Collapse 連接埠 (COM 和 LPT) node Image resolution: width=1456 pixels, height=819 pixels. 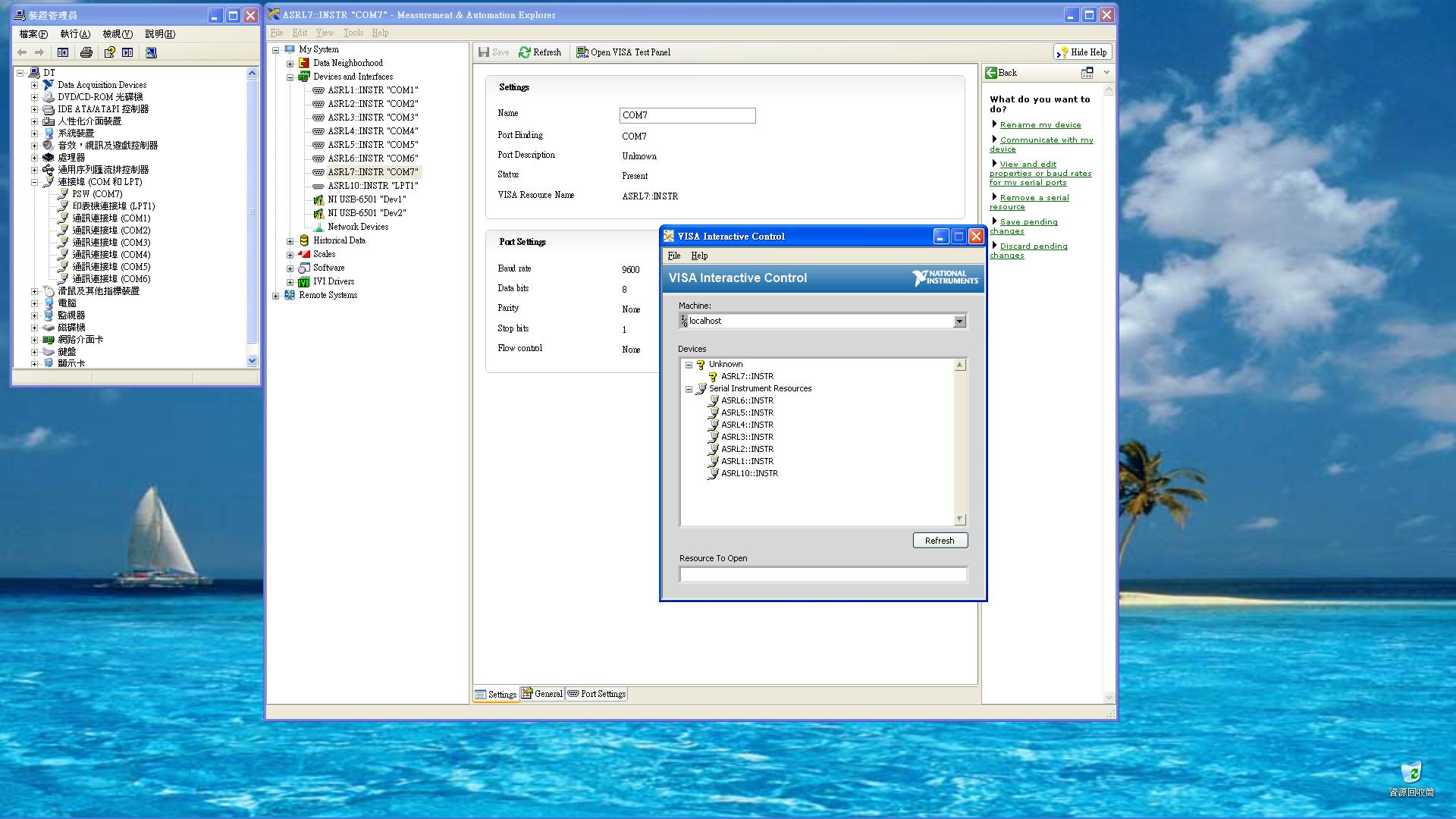pyautogui.click(x=34, y=182)
